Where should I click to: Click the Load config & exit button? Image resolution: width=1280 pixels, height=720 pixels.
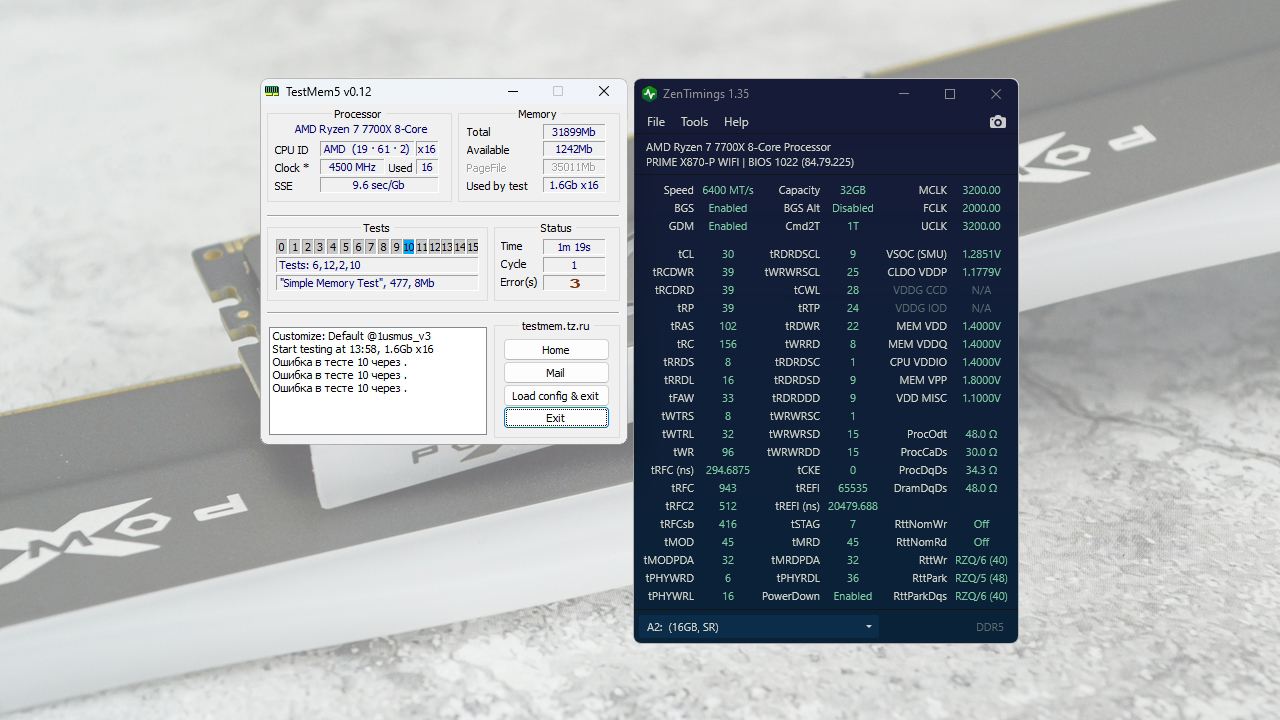coord(555,396)
